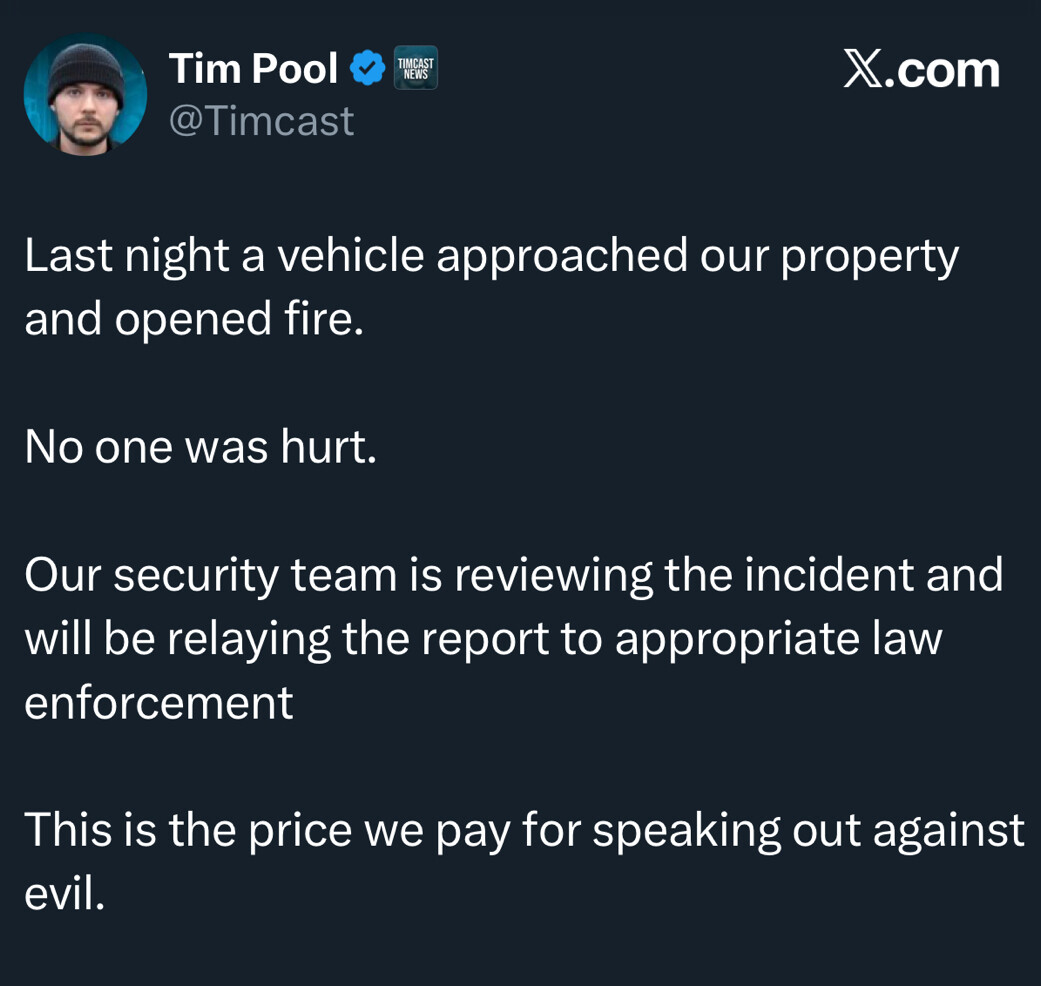This screenshot has width=1041, height=986.
Task: Click the Timcast News affiliate badge
Action: pos(416,68)
